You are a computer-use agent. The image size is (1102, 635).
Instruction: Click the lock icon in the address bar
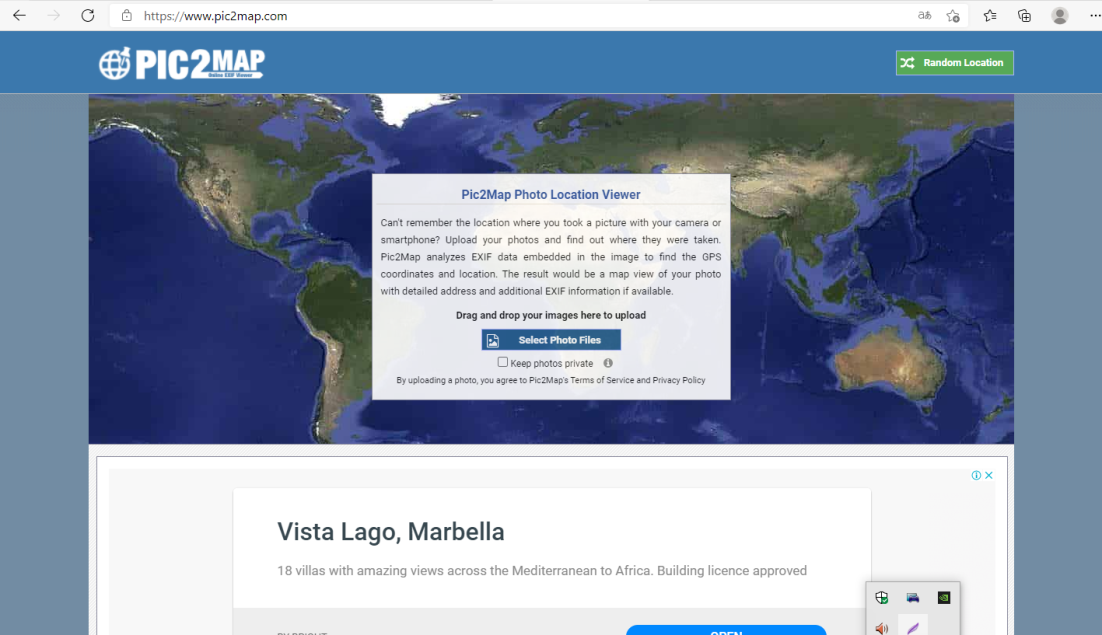(126, 16)
